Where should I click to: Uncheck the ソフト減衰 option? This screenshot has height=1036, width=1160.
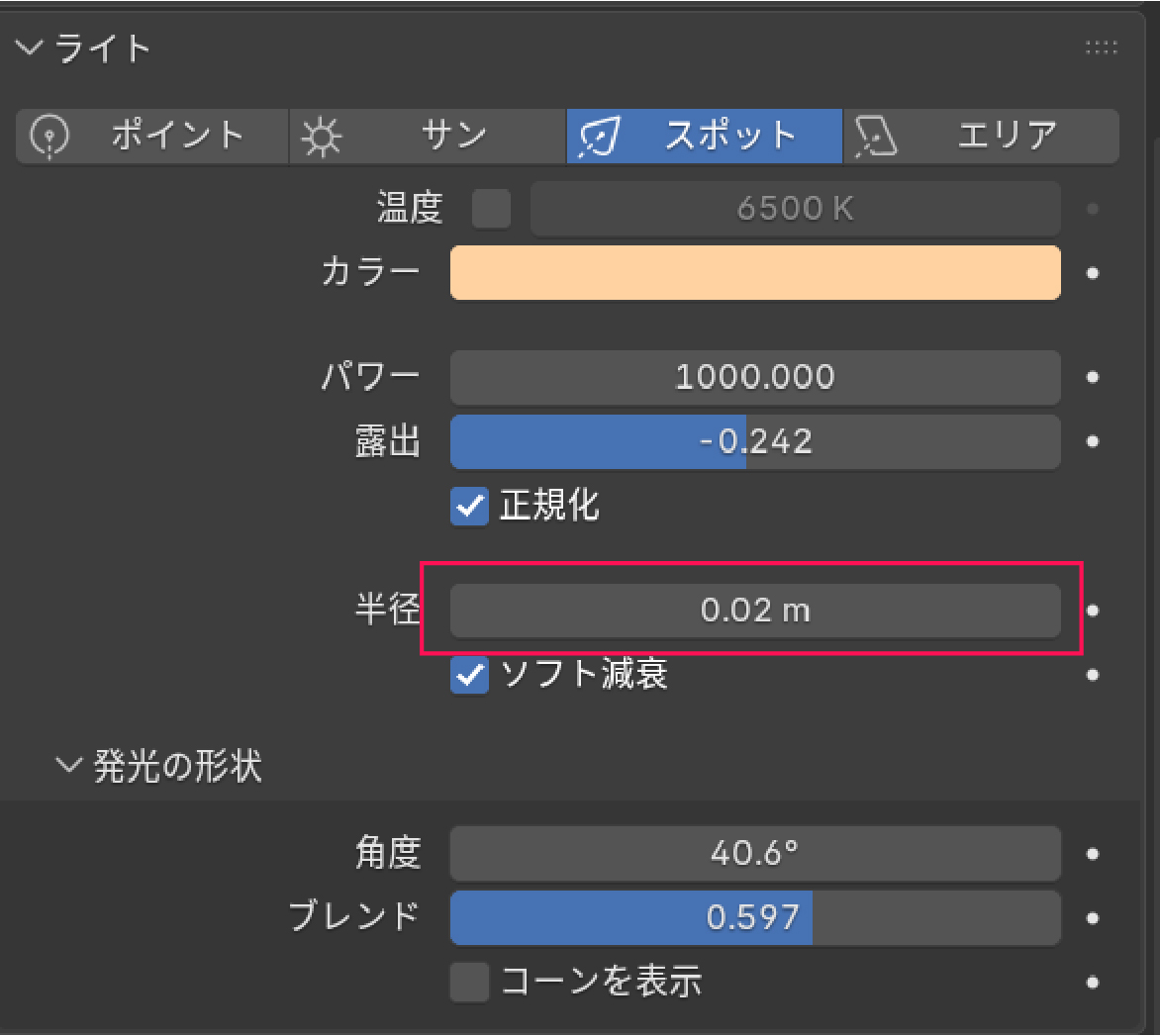(x=470, y=676)
